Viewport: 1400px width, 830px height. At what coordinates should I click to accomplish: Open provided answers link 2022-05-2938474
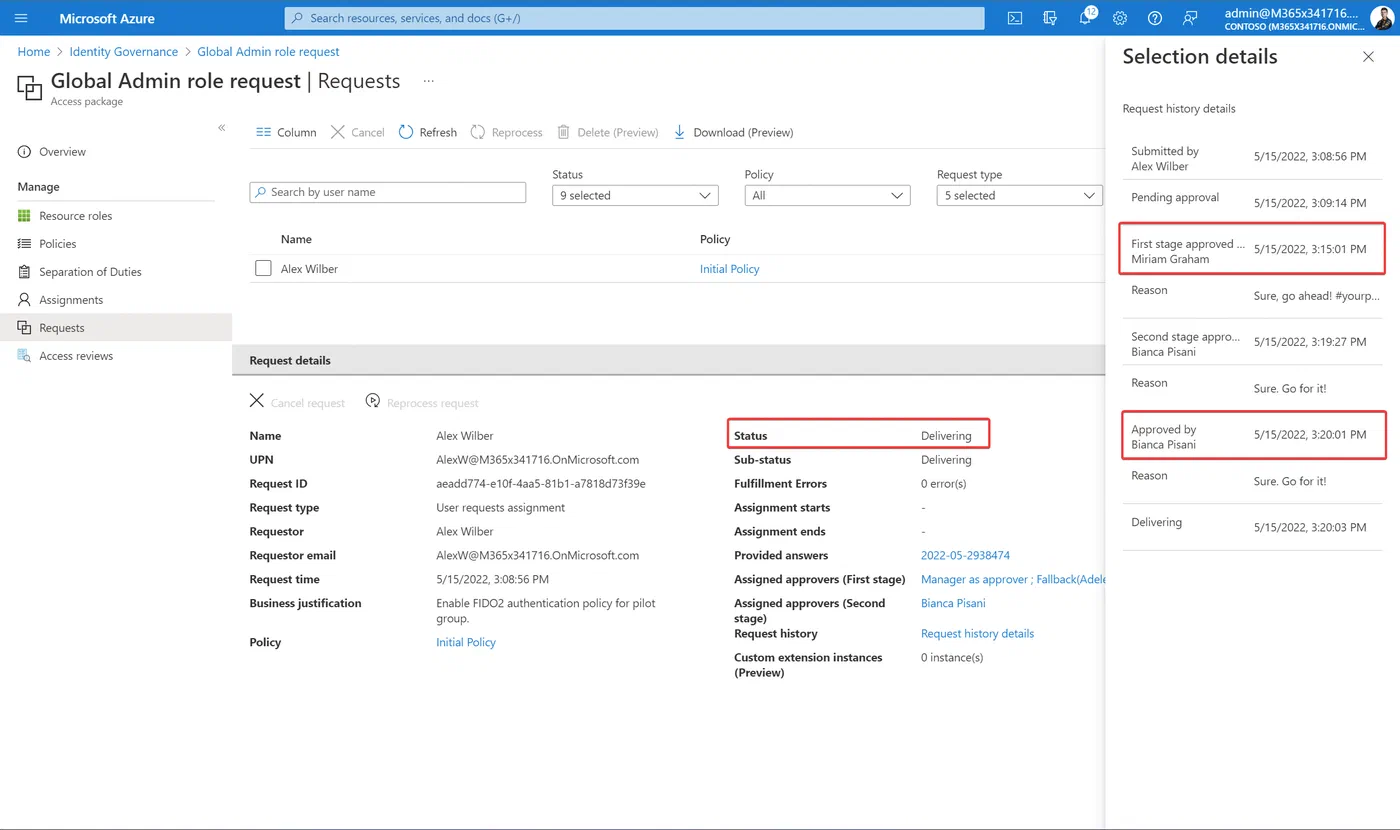coord(965,555)
